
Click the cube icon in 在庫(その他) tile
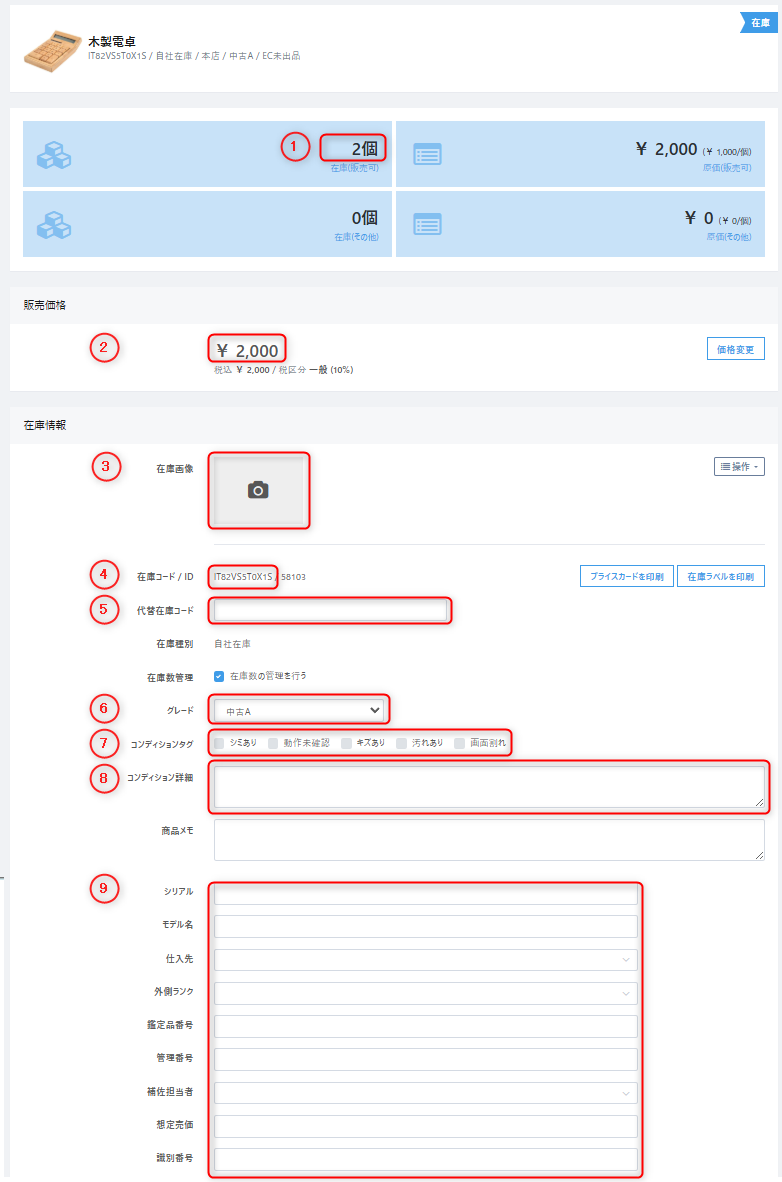click(x=54, y=224)
